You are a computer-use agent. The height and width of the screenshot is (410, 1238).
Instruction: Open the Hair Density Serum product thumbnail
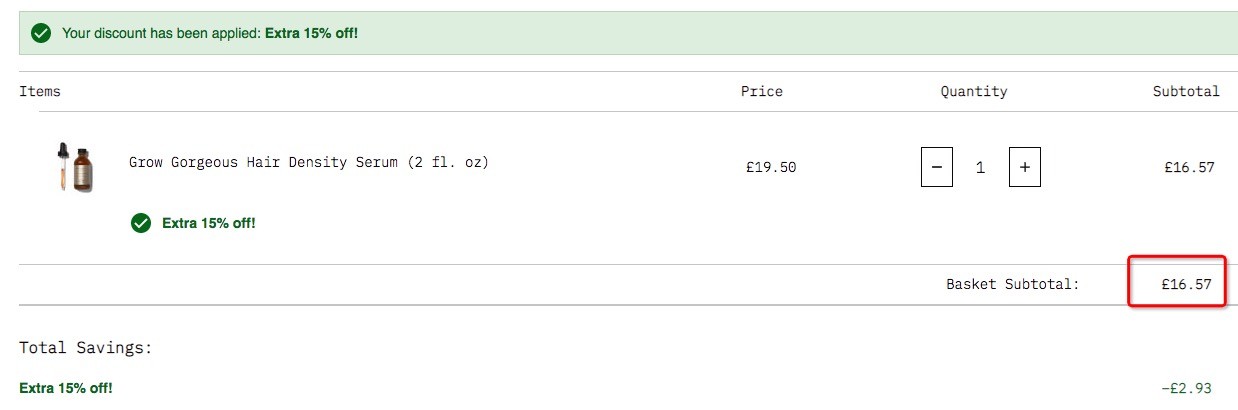coord(75,167)
